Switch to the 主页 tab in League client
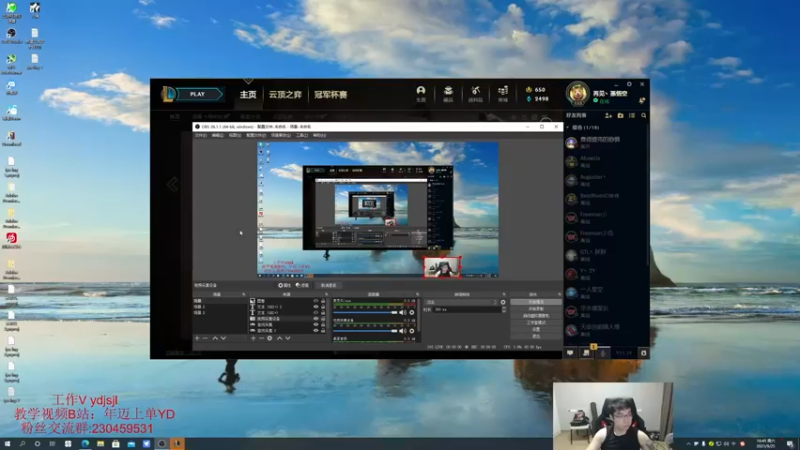 248,94
